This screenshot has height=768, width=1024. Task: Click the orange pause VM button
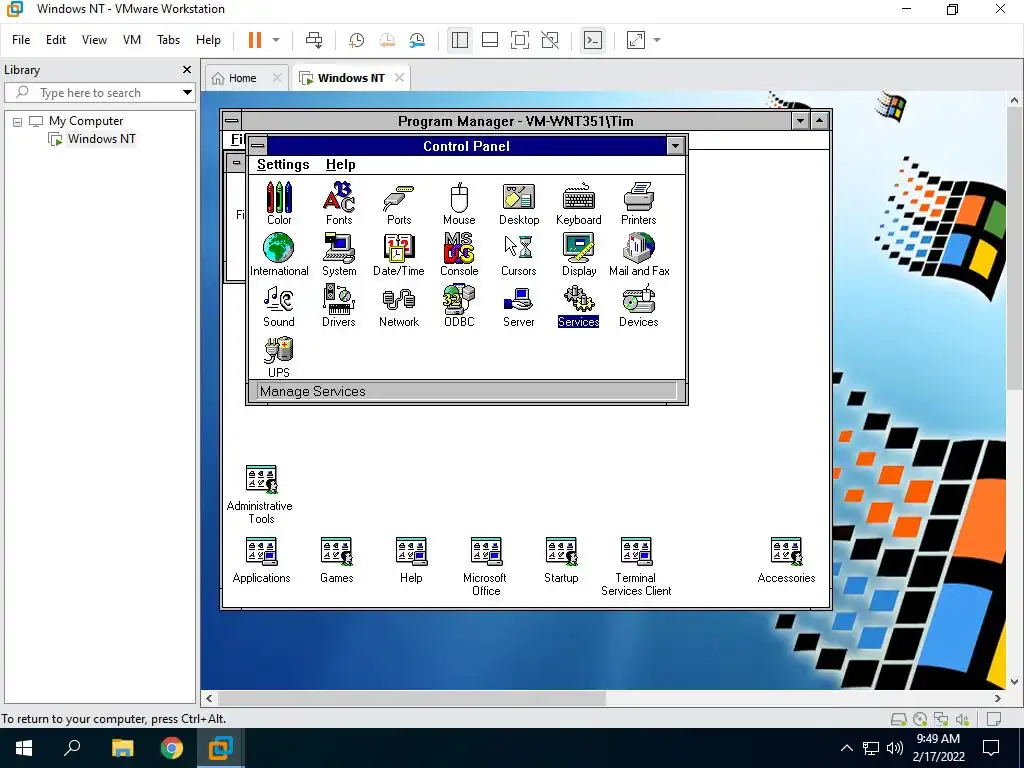(x=255, y=40)
